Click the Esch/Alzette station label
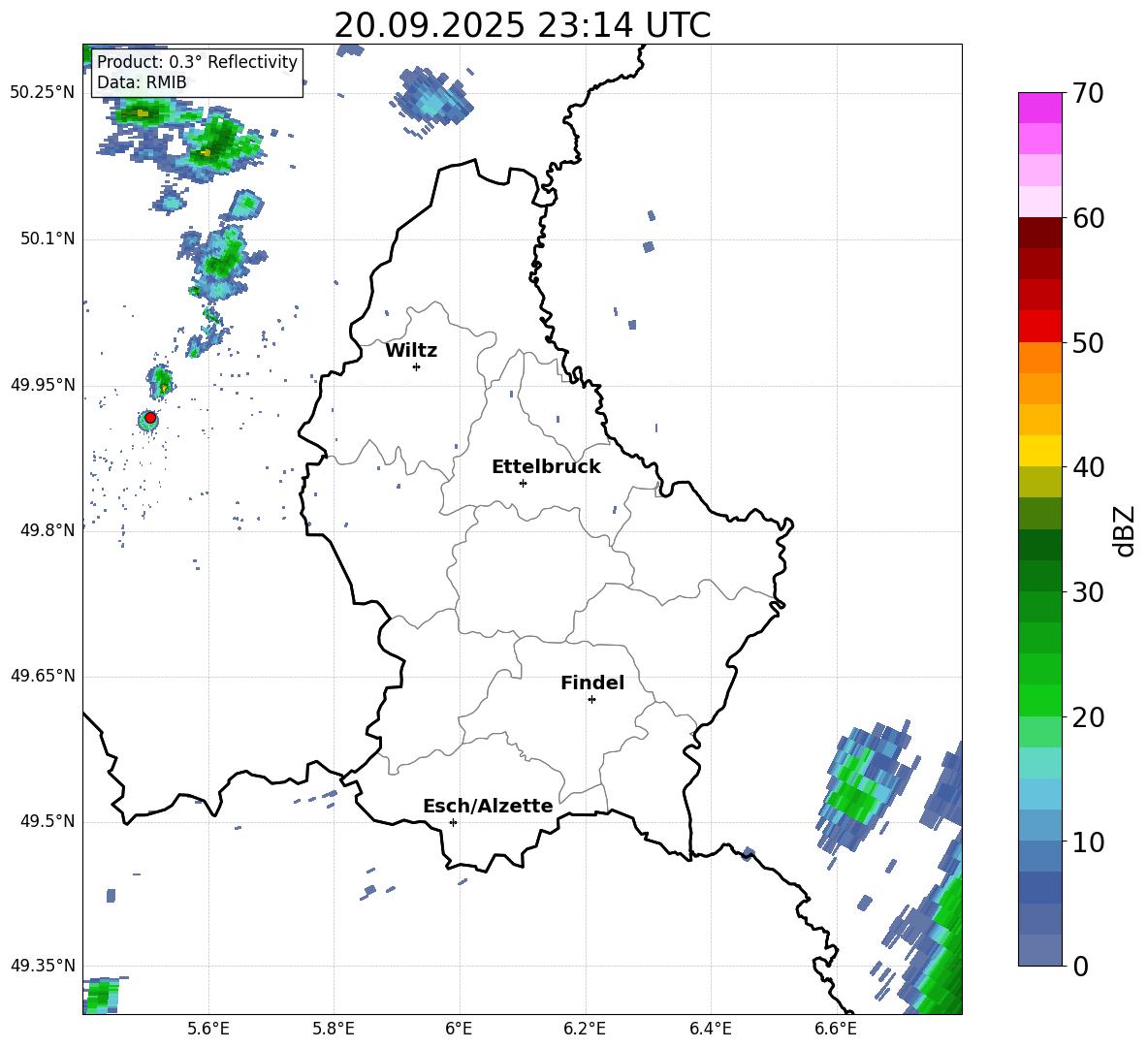Viewport: 1148px width, 1048px height. pyautogui.click(x=488, y=806)
